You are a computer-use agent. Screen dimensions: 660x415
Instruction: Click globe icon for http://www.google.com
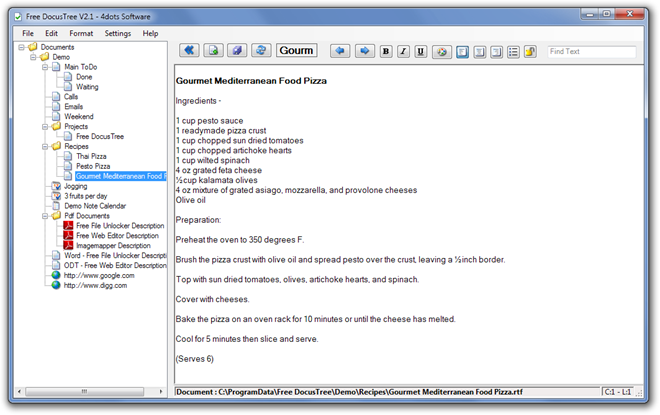56,275
